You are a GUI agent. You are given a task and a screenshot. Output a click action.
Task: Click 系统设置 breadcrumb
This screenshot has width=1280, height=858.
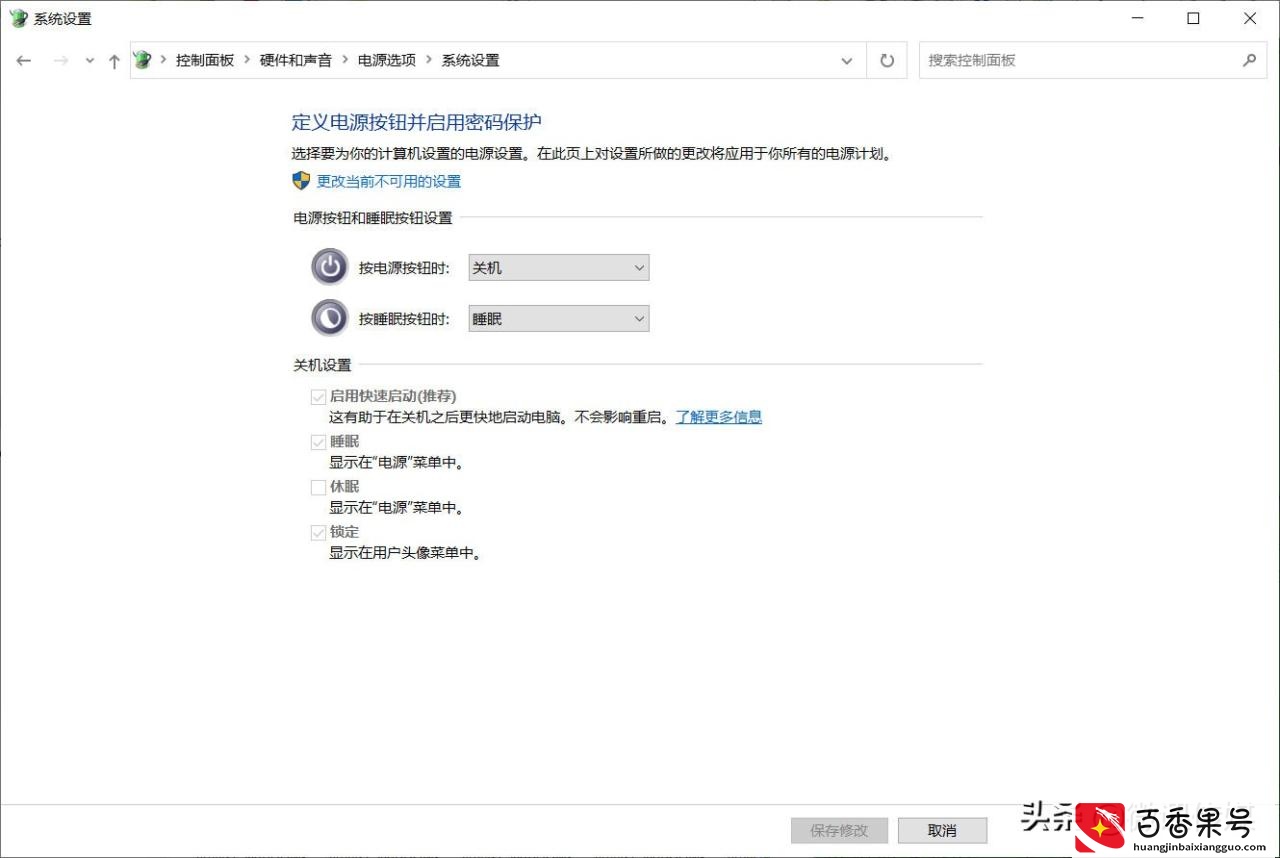coord(471,60)
